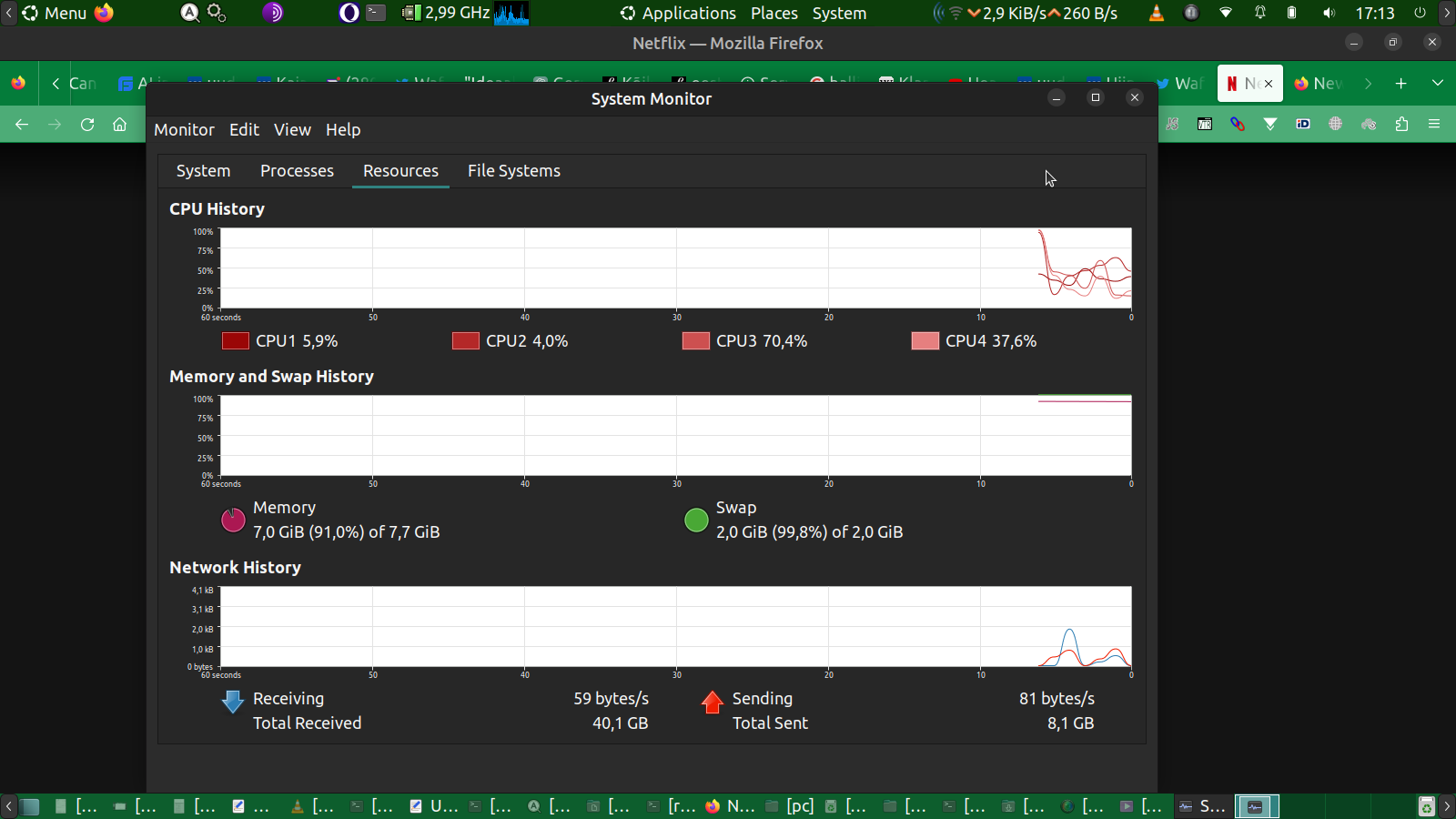Open a new Firefox tab with plus
This screenshot has width=1456, height=819.
[1400, 83]
